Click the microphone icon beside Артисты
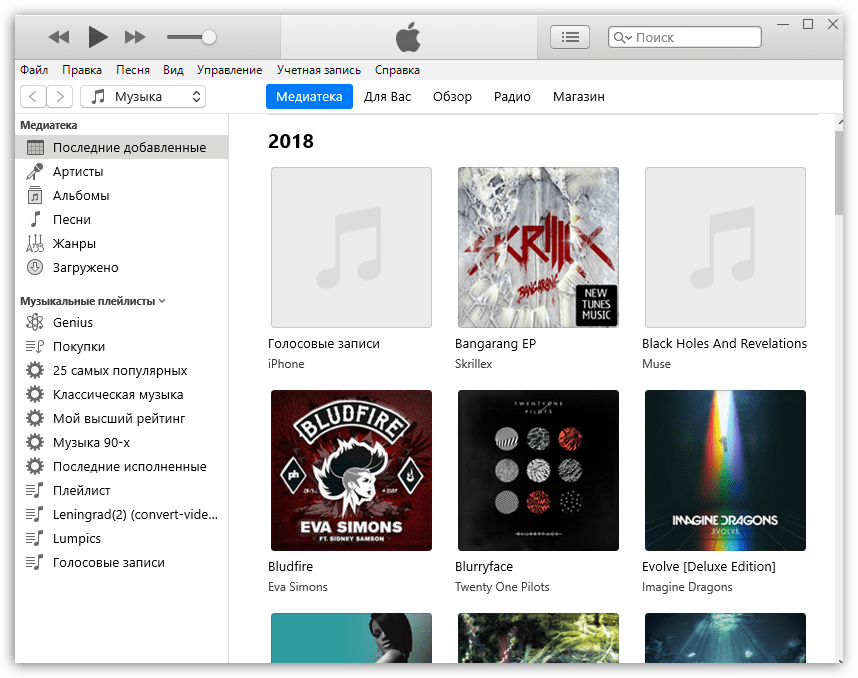This screenshot has width=858, height=678. 35,171
